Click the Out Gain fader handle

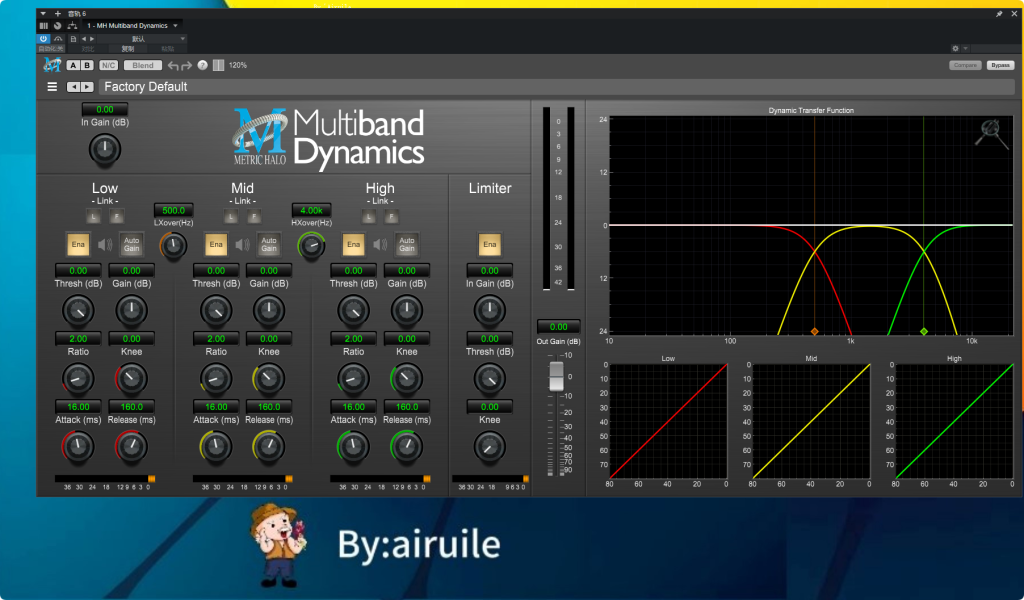(556, 376)
